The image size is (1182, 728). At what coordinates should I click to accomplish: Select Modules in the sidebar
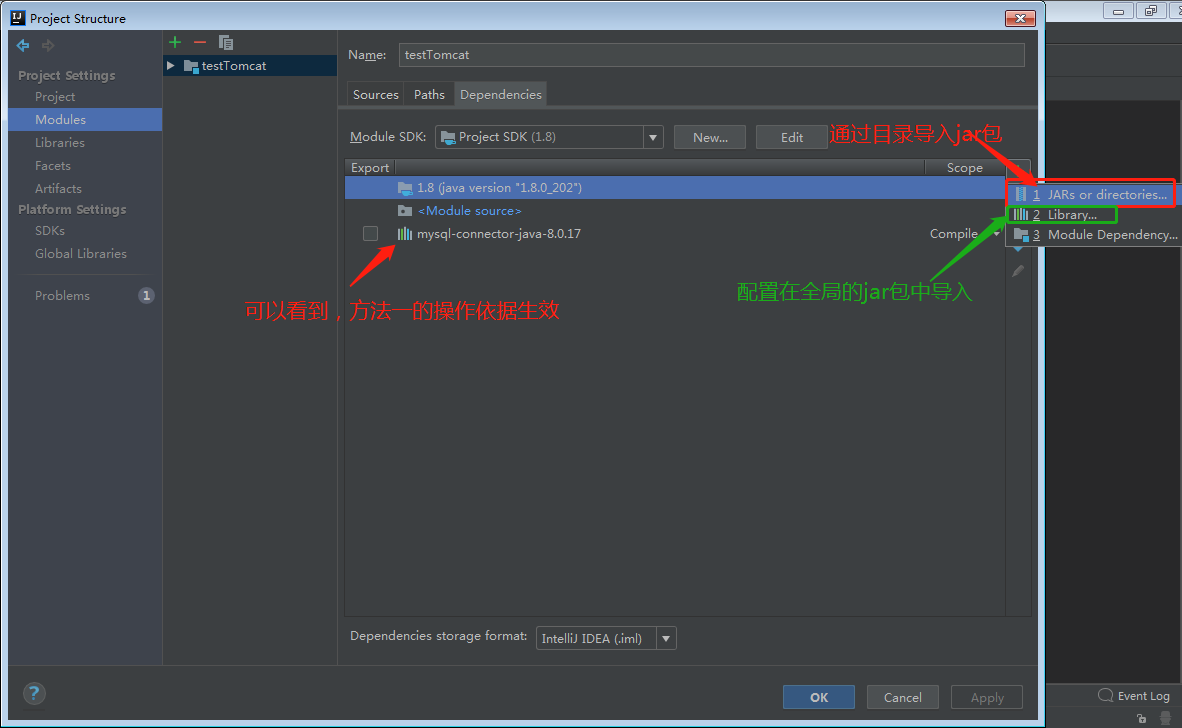85,119
